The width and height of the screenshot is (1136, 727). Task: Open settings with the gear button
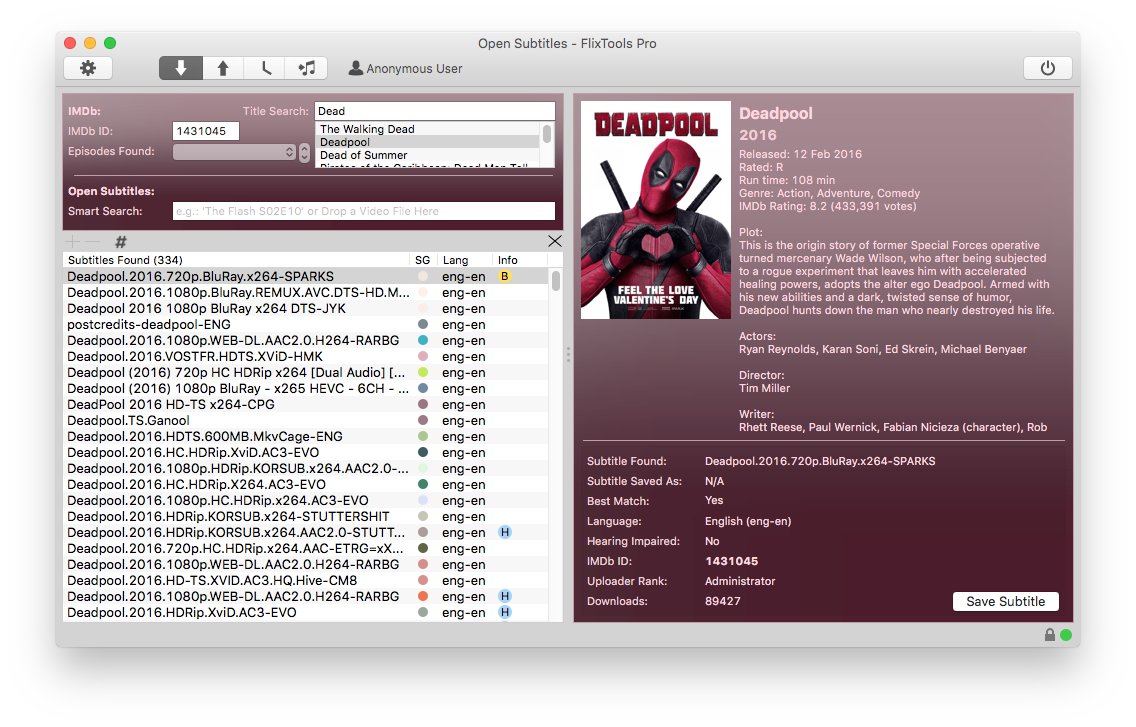pyautogui.click(x=88, y=68)
